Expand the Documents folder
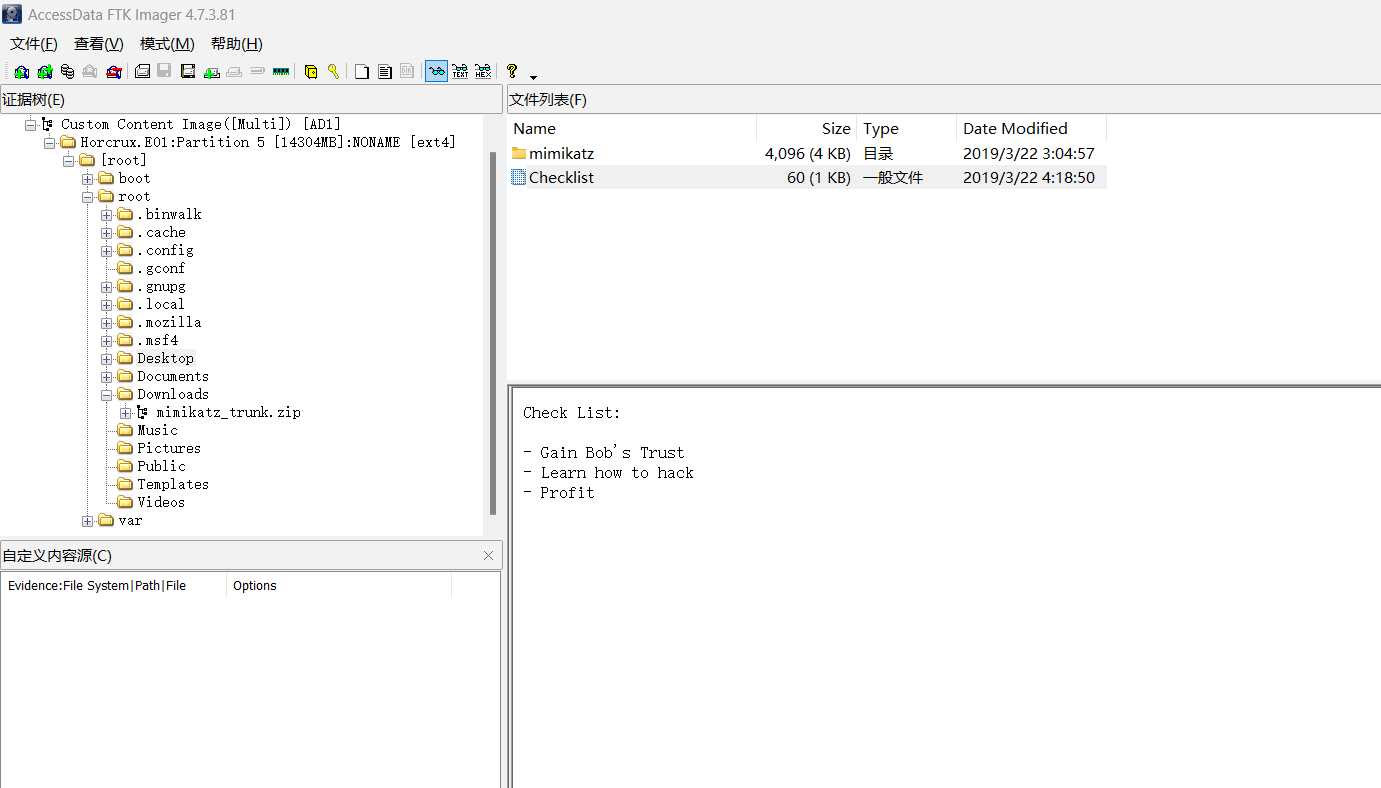1381x788 pixels. click(x=106, y=376)
